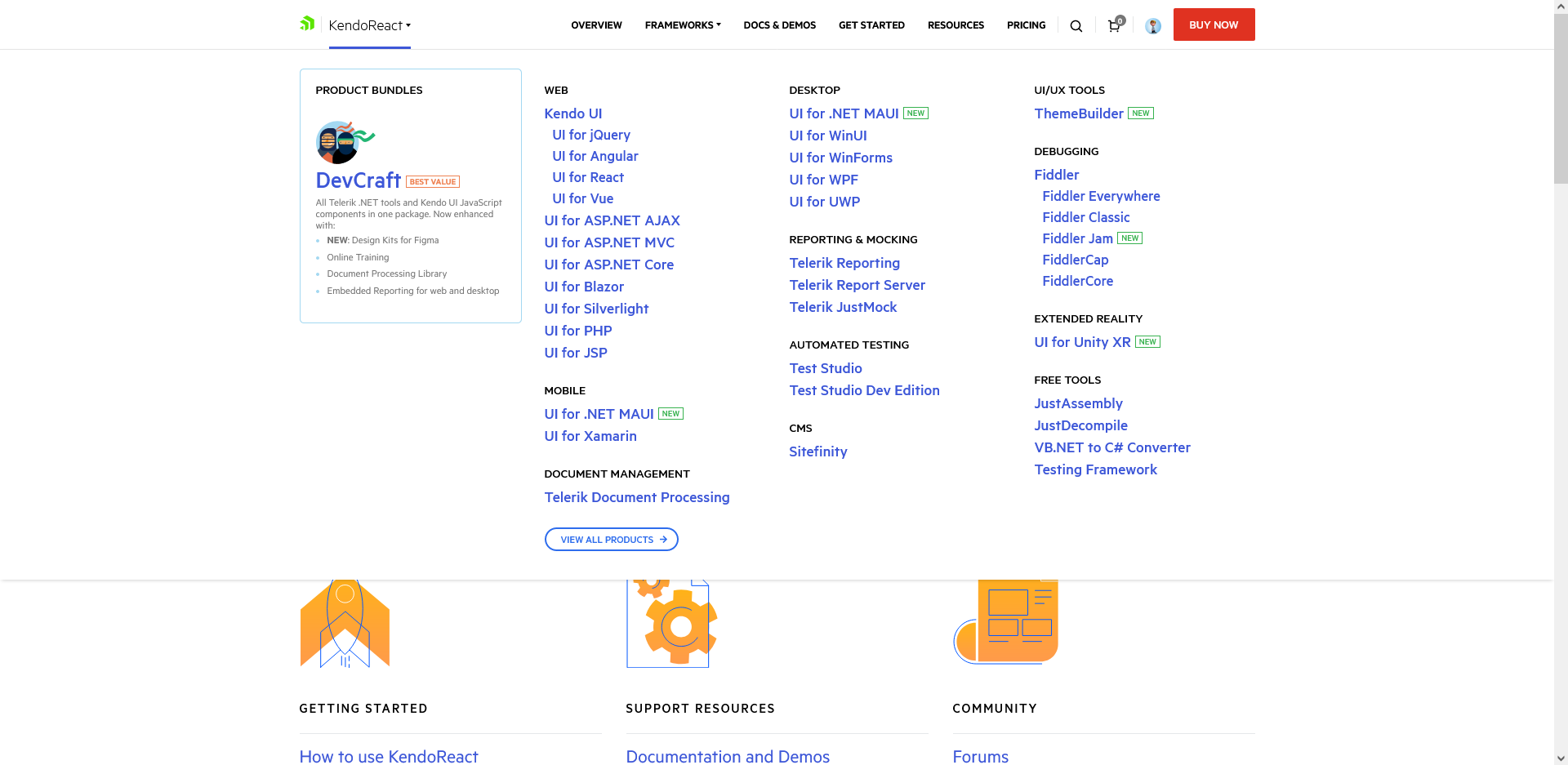Open the ThemeBuilder link
This screenshot has width=1568, height=765.
tap(1078, 113)
